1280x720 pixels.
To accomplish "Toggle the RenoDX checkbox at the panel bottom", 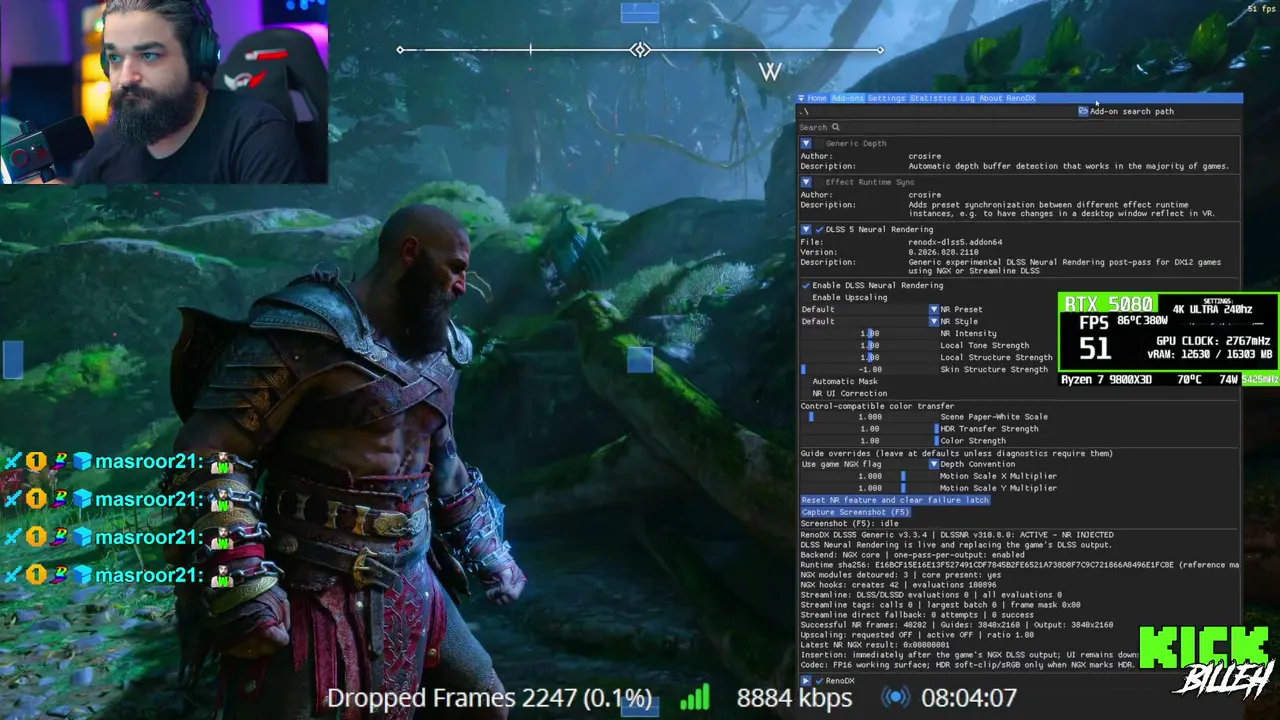I will [819, 681].
